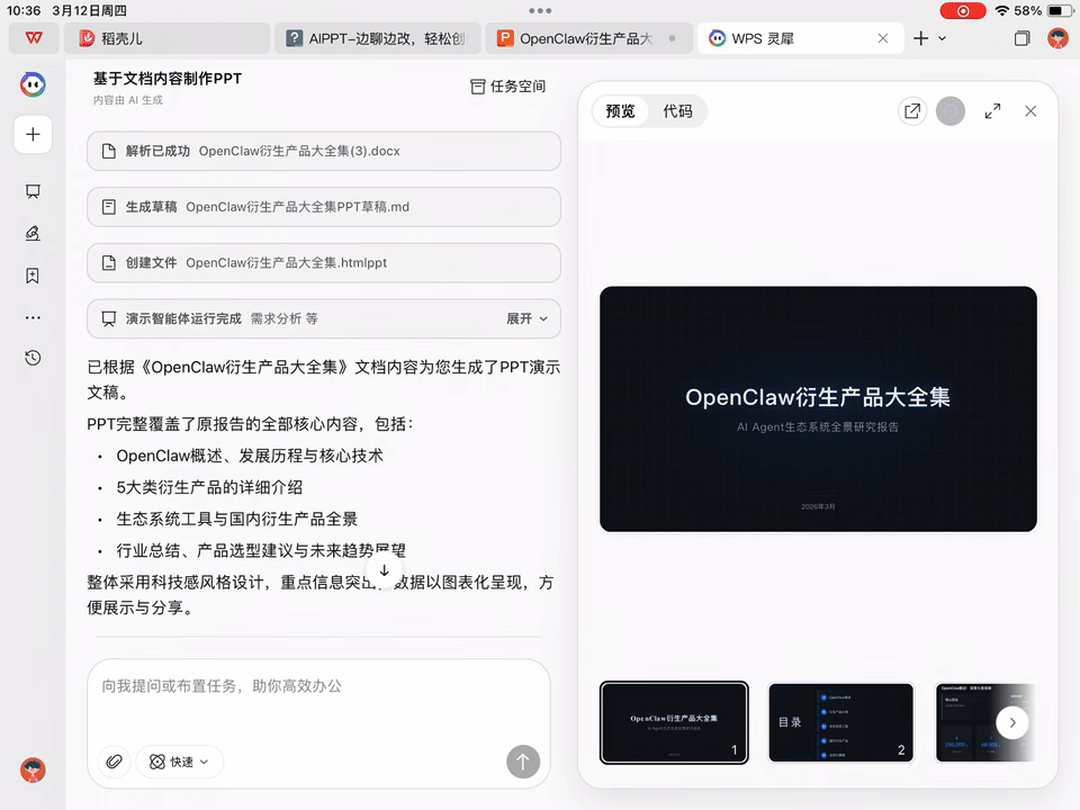
Task: Expand 演示智能体运行完成 details with 展开
Action: (527, 319)
